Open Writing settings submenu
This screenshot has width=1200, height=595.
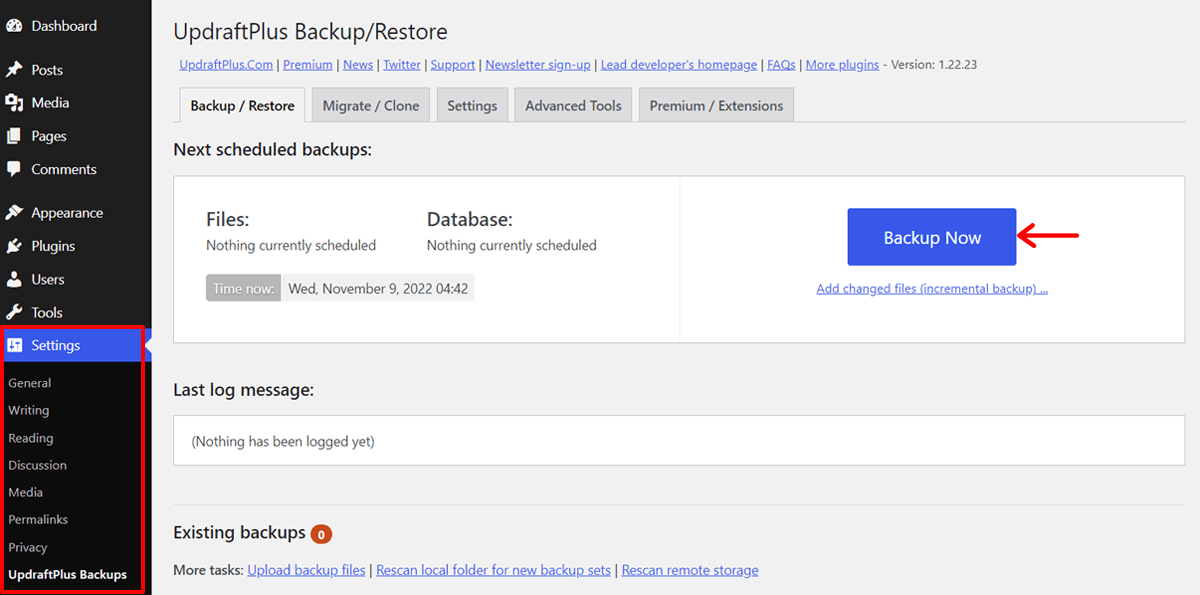[x=29, y=410]
